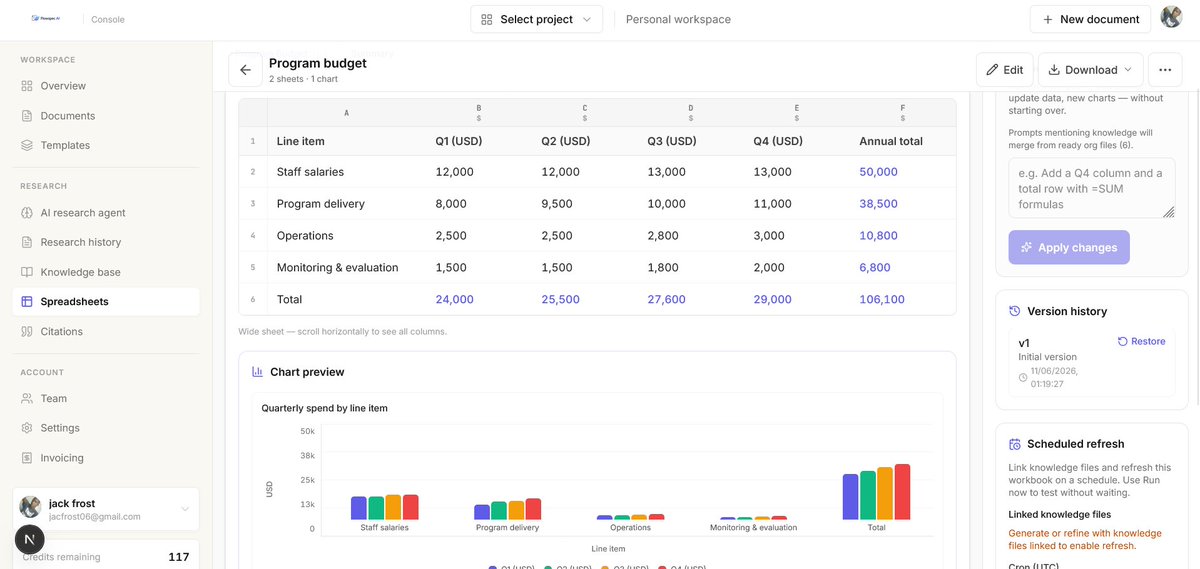Viewport: 1200px width, 569px height.
Task: Click the Settings gear icon in the sidebar
Action: click(27, 428)
